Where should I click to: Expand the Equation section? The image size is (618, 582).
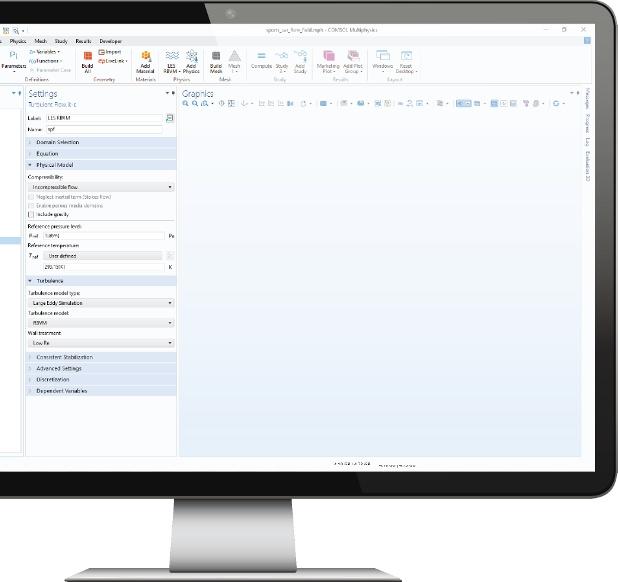coord(101,154)
